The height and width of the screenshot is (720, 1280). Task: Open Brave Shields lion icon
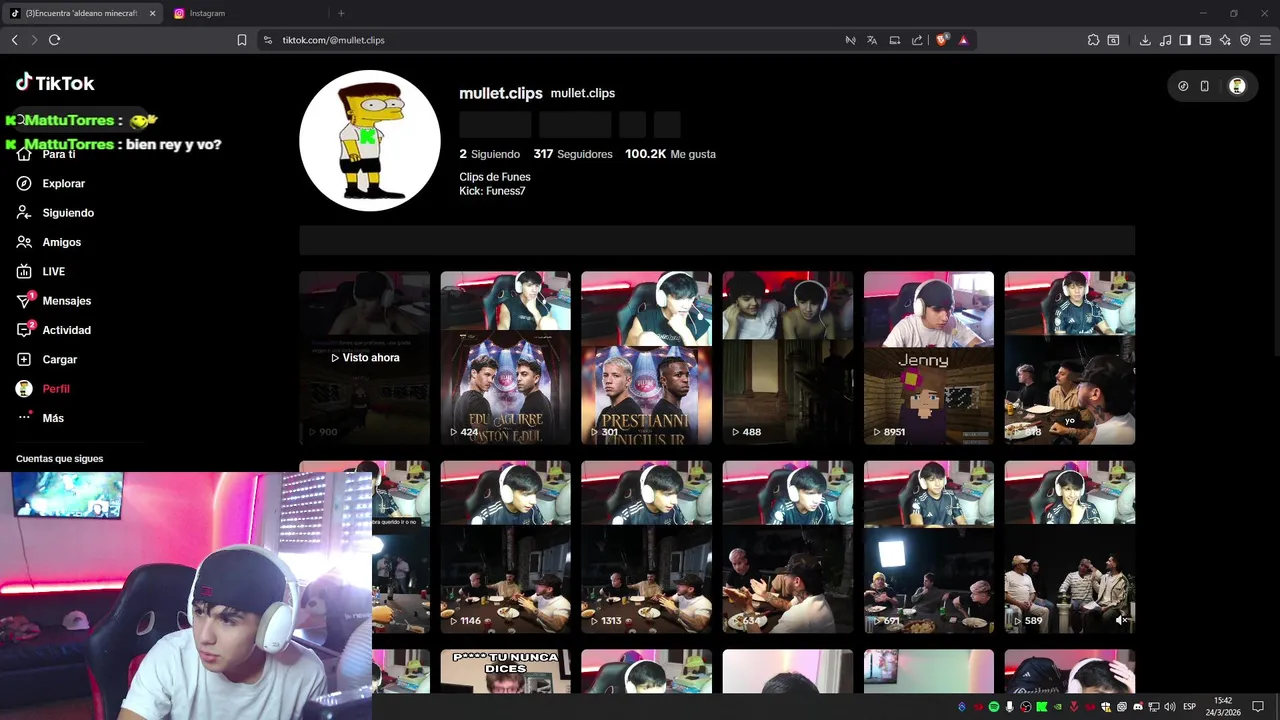(x=941, y=40)
